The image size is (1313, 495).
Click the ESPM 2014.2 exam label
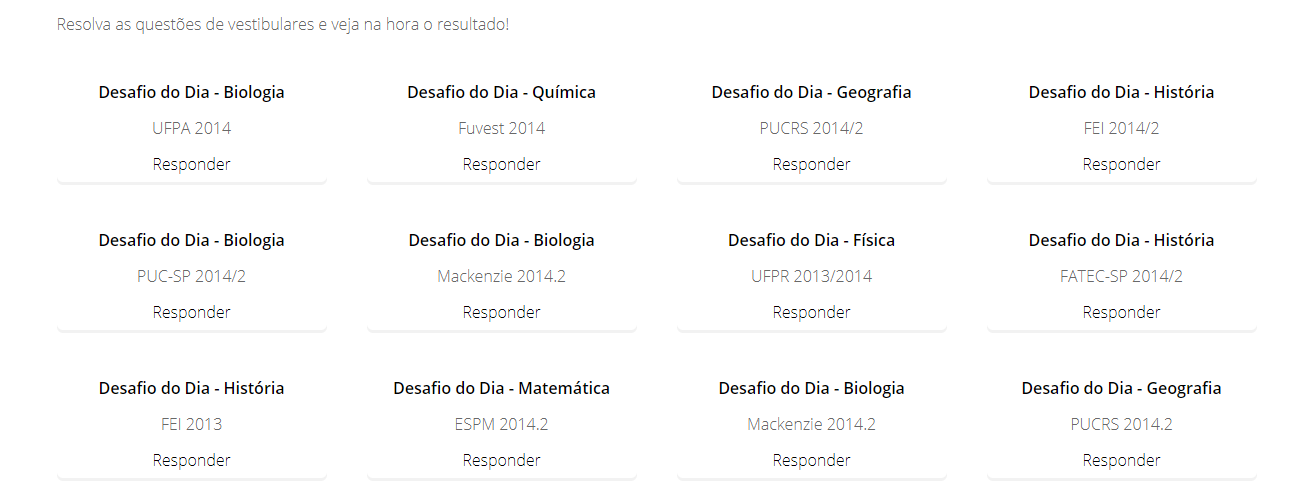501,424
